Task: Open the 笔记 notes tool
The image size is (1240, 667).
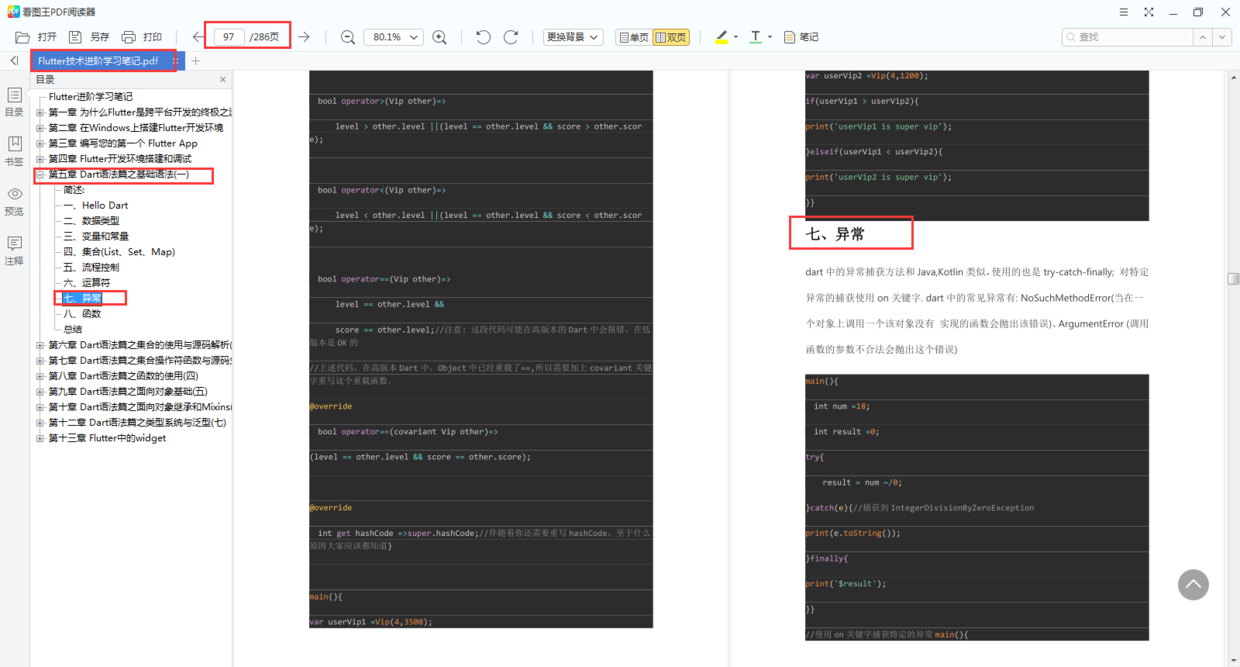Action: [x=801, y=37]
